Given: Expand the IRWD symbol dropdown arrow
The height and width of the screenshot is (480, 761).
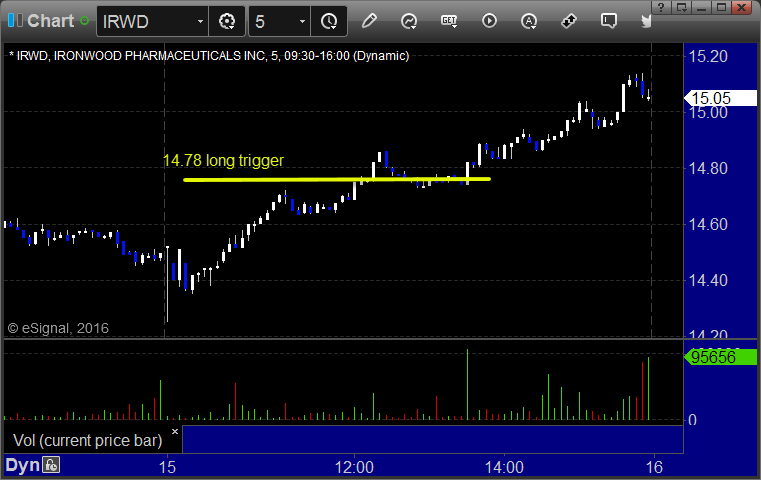Looking at the screenshot, I should 200,21.
